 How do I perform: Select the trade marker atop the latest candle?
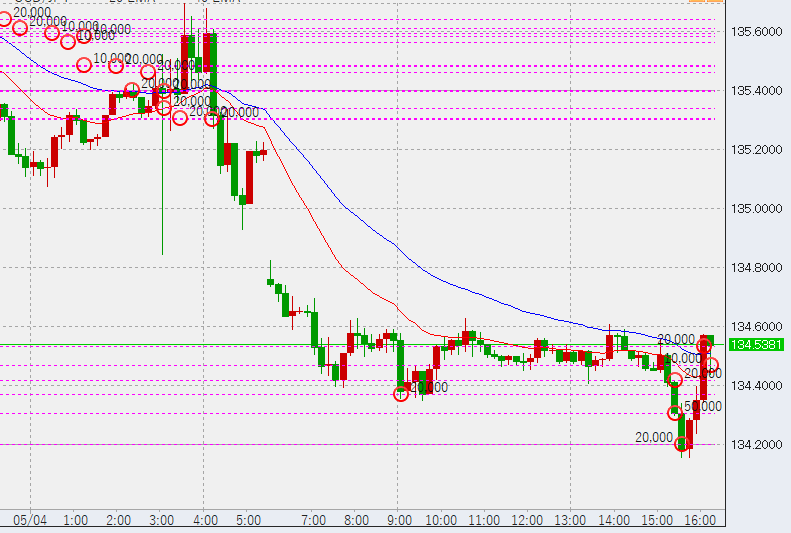click(704, 346)
